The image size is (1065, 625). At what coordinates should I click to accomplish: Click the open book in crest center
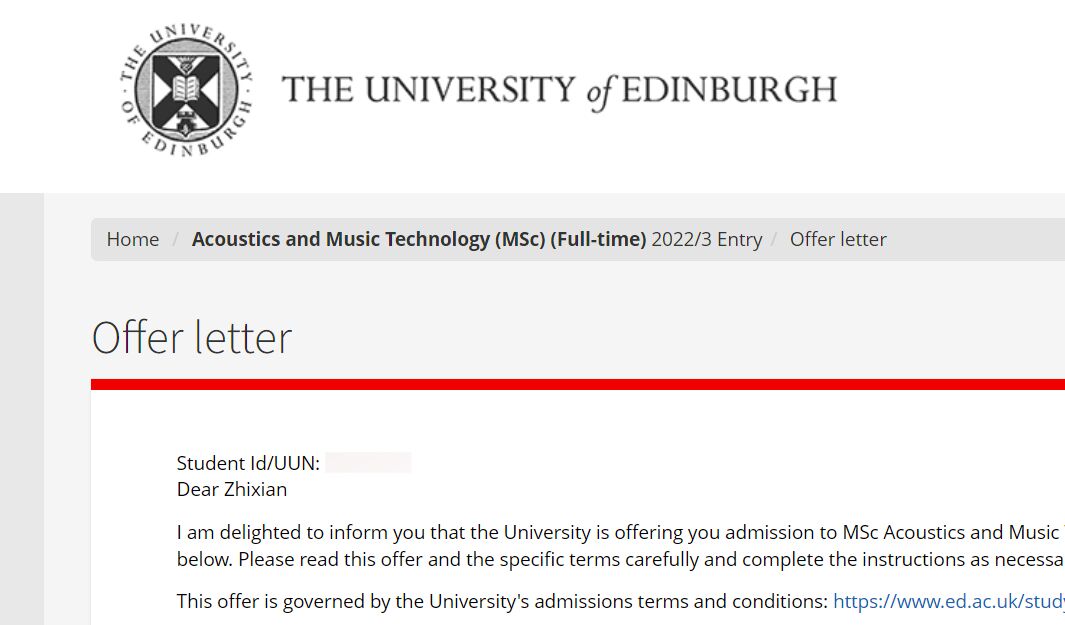click(186, 88)
